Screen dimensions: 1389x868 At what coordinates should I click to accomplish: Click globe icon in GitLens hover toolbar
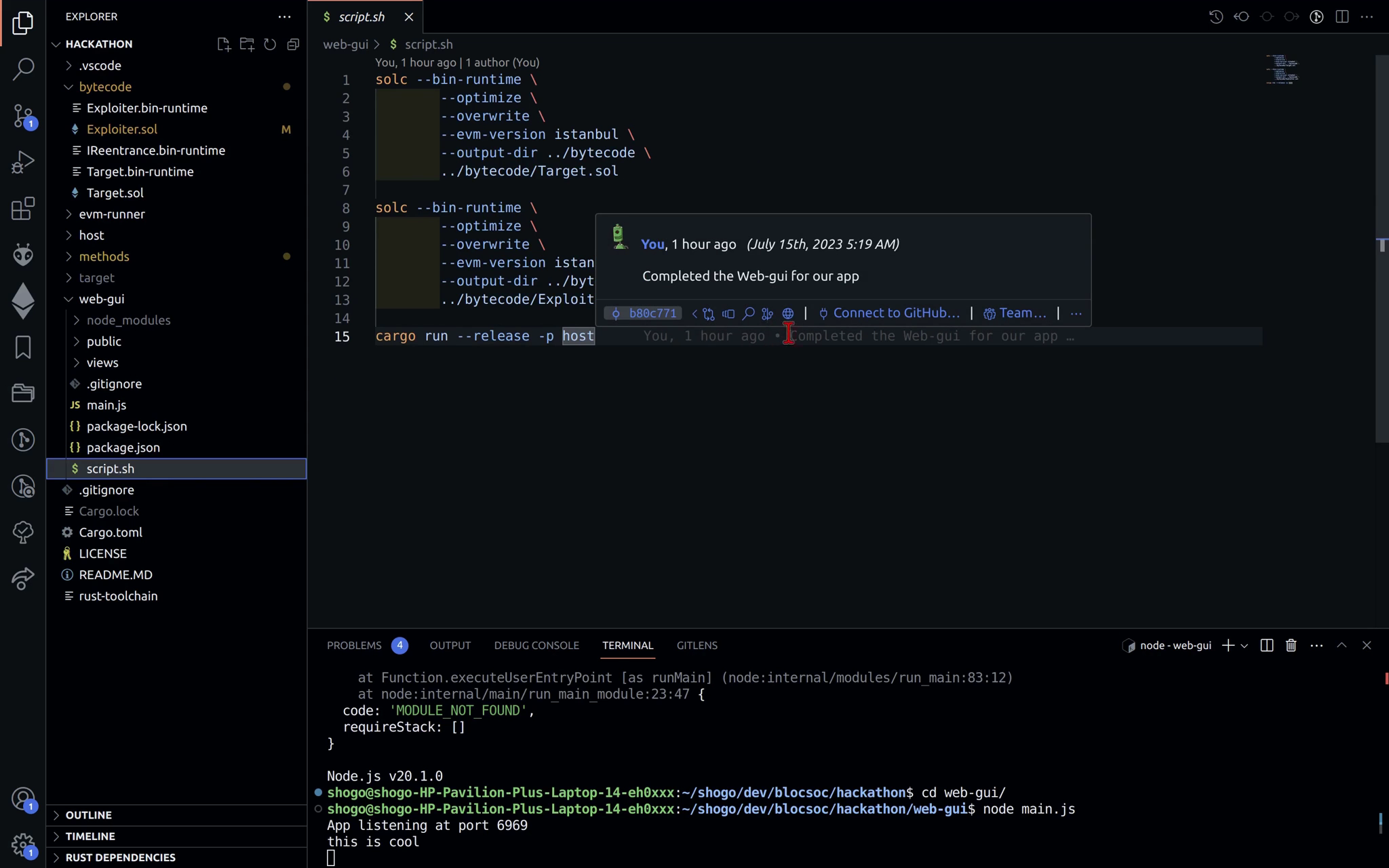[x=788, y=313]
